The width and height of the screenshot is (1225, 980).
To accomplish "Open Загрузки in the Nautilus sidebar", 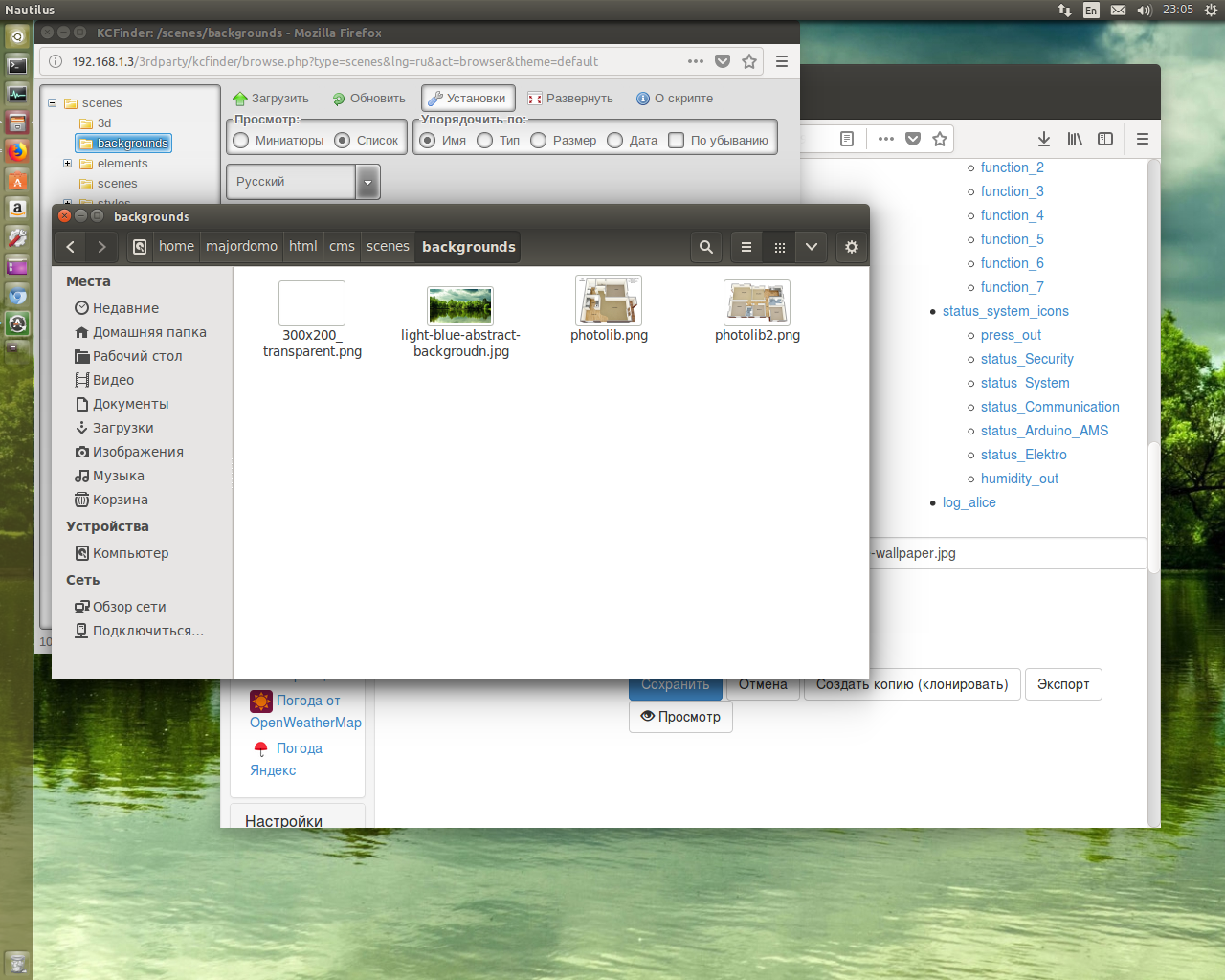I will coord(122,428).
